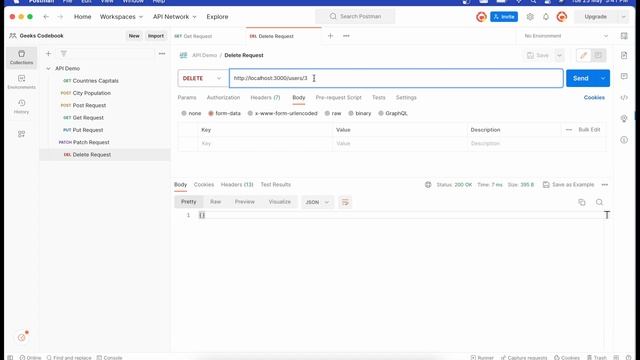Open the sidebar configure workspace icon

[x=21, y=134]
